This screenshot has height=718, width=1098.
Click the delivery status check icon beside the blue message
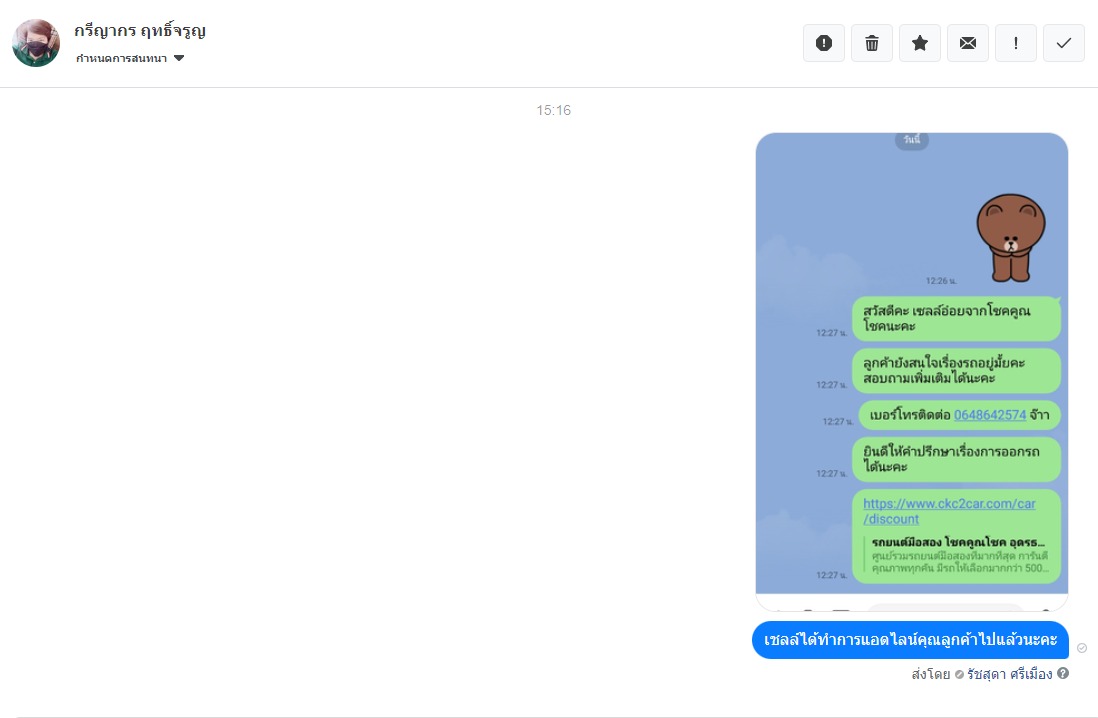pos(1082,648)
